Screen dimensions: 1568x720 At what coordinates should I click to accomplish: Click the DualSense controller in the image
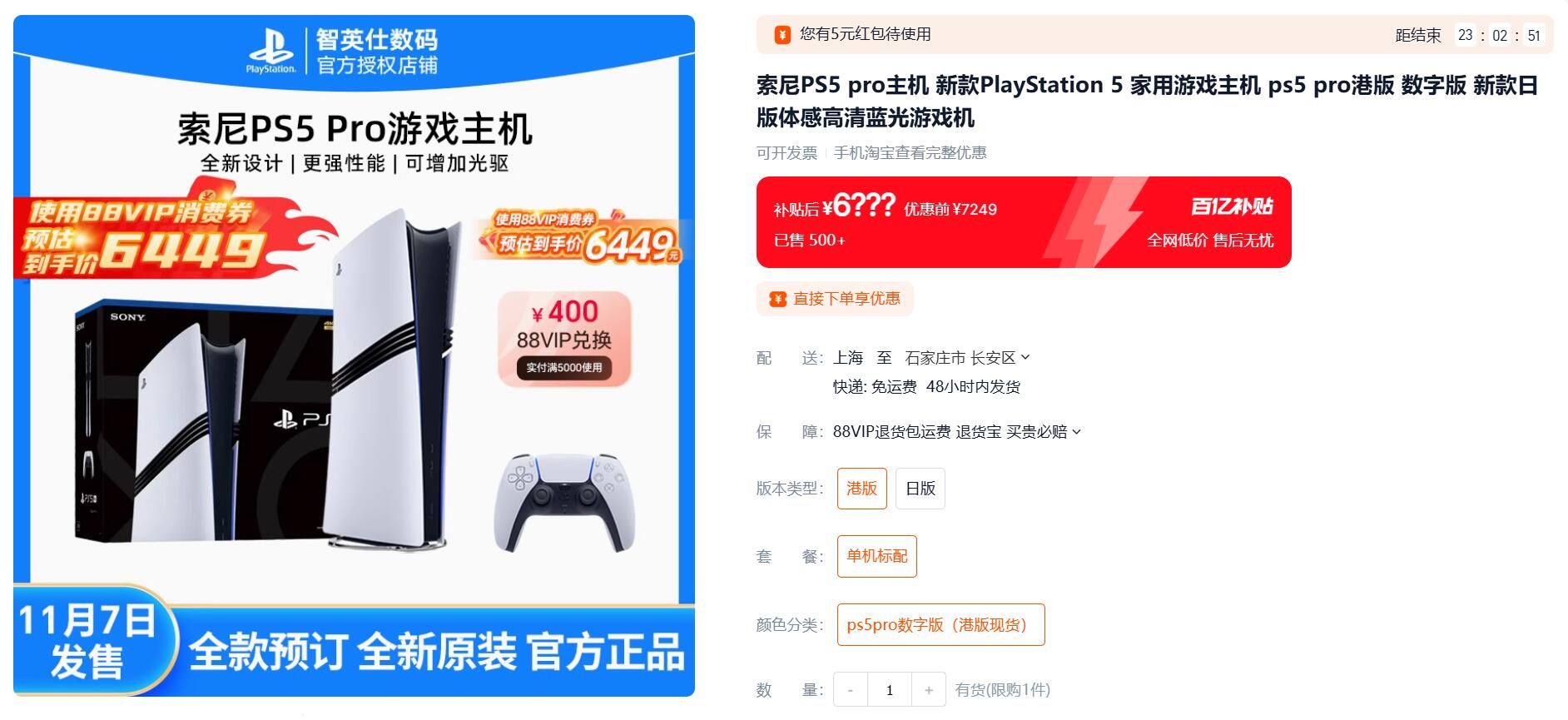pyautogui.click(x=564, y=502)
